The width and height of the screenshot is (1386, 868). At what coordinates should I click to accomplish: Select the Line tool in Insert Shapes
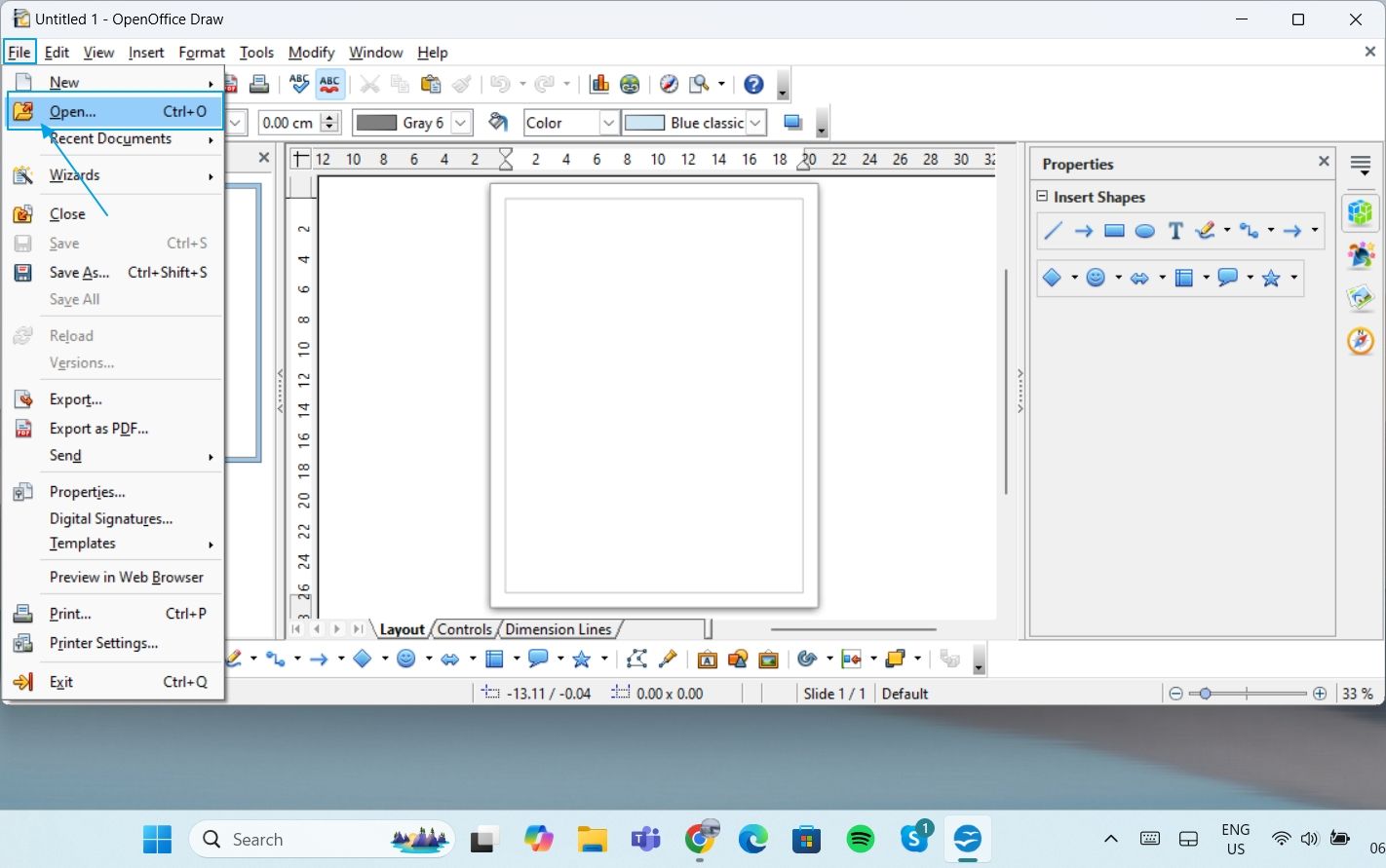point(1053,231)
